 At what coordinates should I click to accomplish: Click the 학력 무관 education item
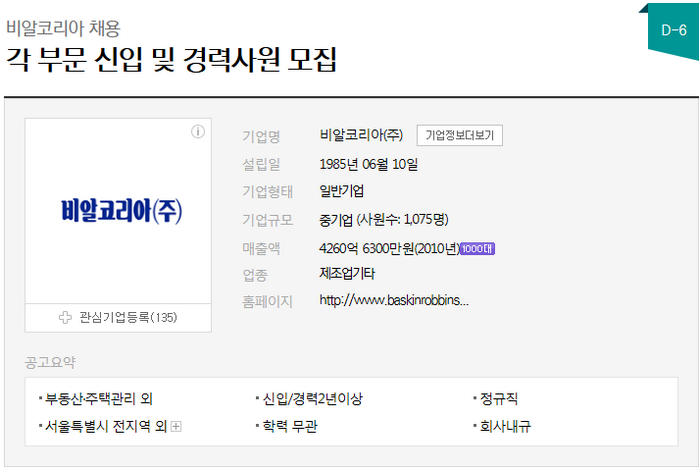[290, 427]
